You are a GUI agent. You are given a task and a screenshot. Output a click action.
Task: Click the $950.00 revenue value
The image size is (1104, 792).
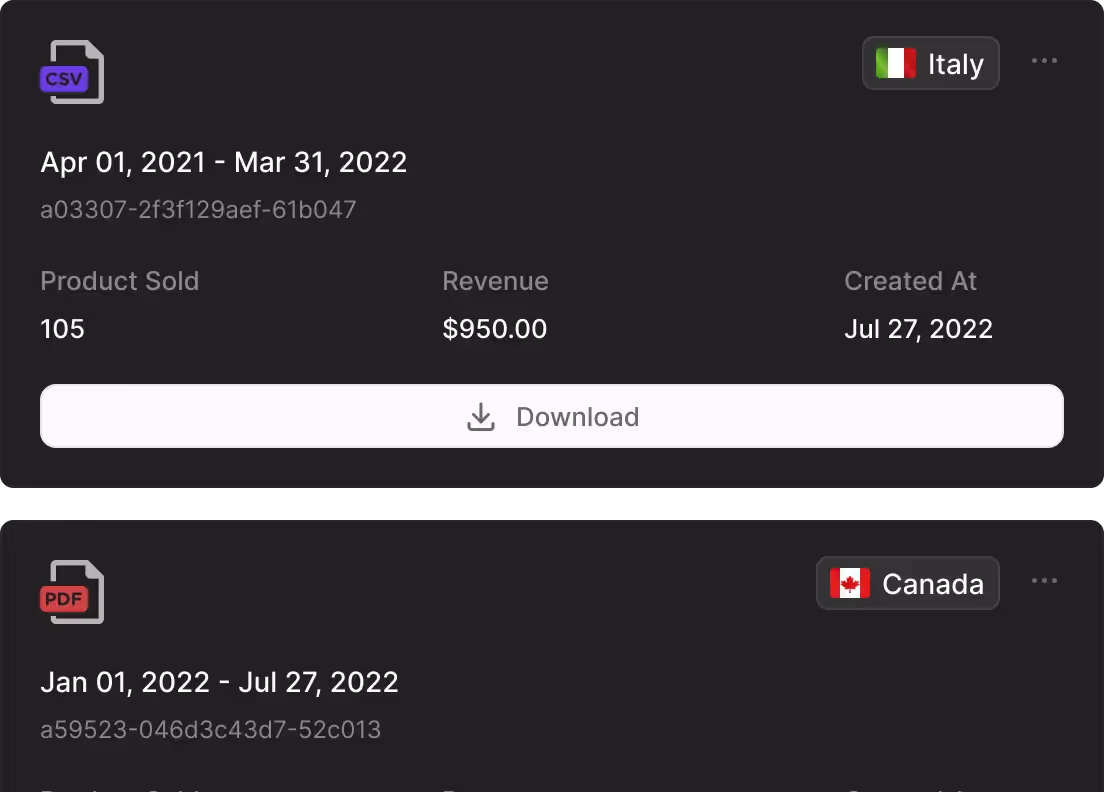(x=495, y=329)
